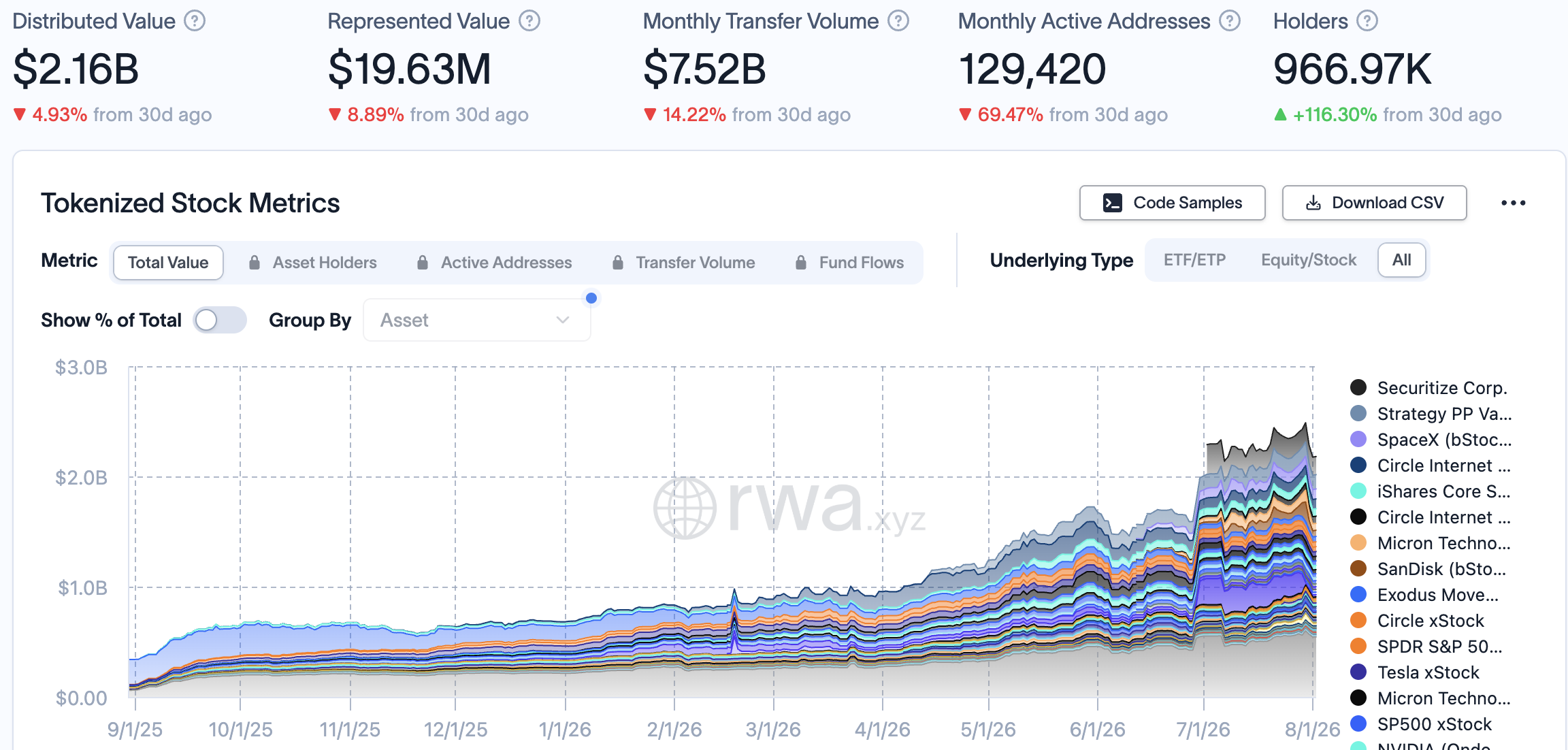Click lock icon beside Transfer Volume
The width and height of the screenshot is (1568, 750).
click(618, 263)
